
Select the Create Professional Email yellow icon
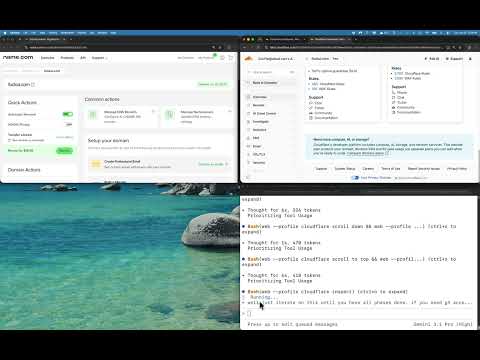(96, 164)
